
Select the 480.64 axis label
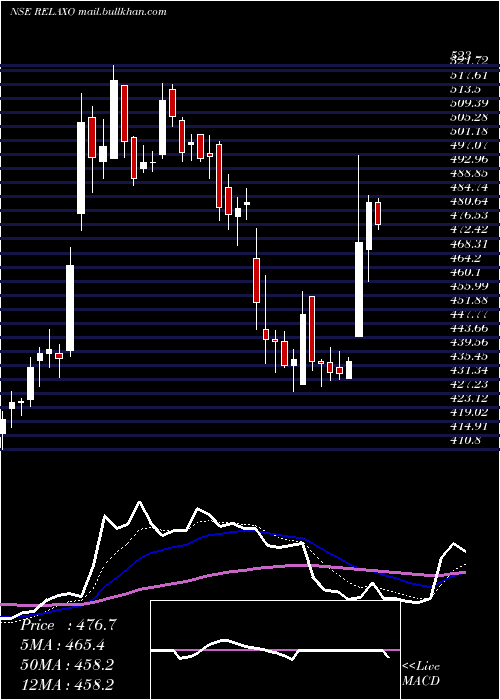coord(469,201)
